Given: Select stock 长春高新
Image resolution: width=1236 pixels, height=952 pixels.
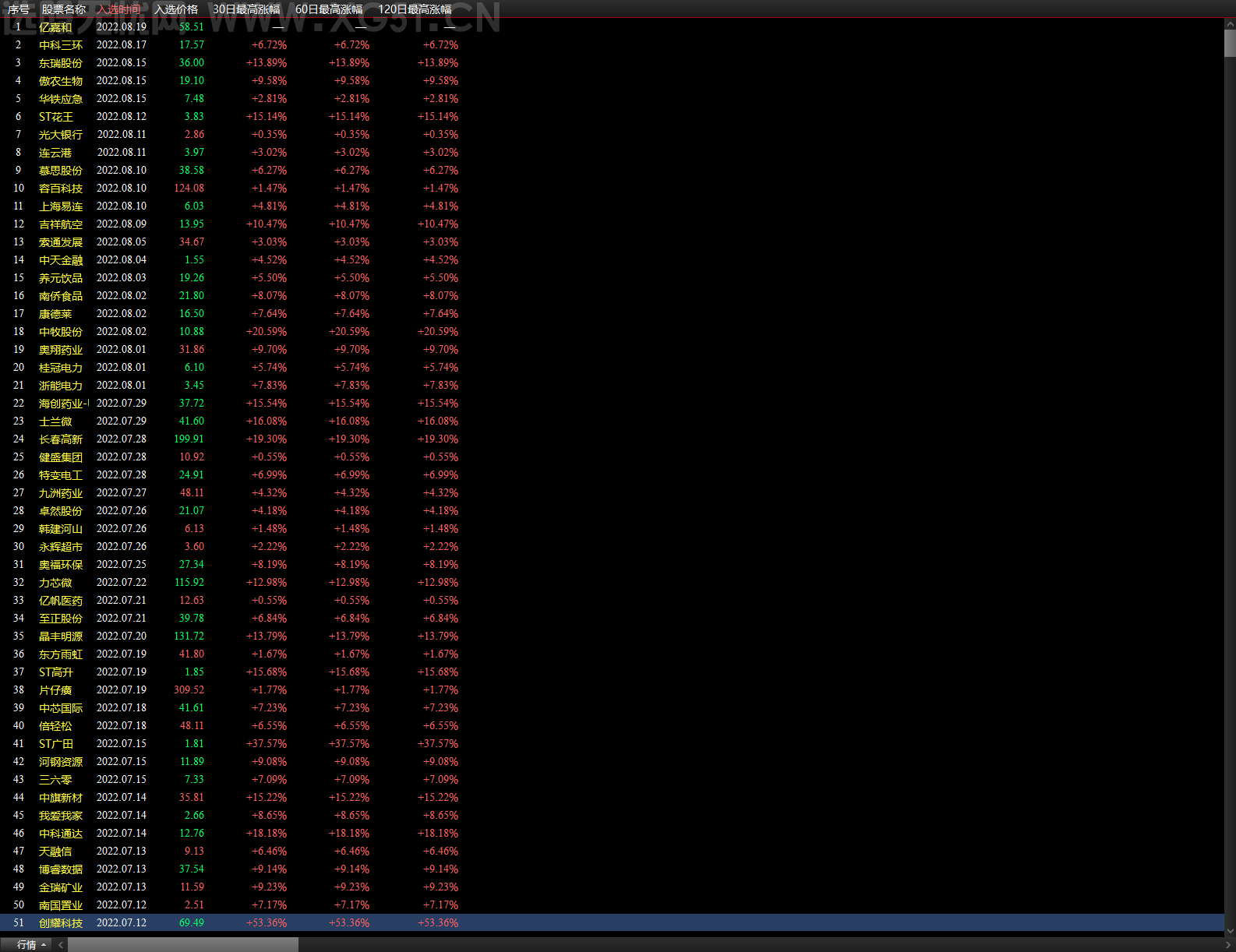Looking at the screenshot, I should pyautogui.click(x=61, y=439).
